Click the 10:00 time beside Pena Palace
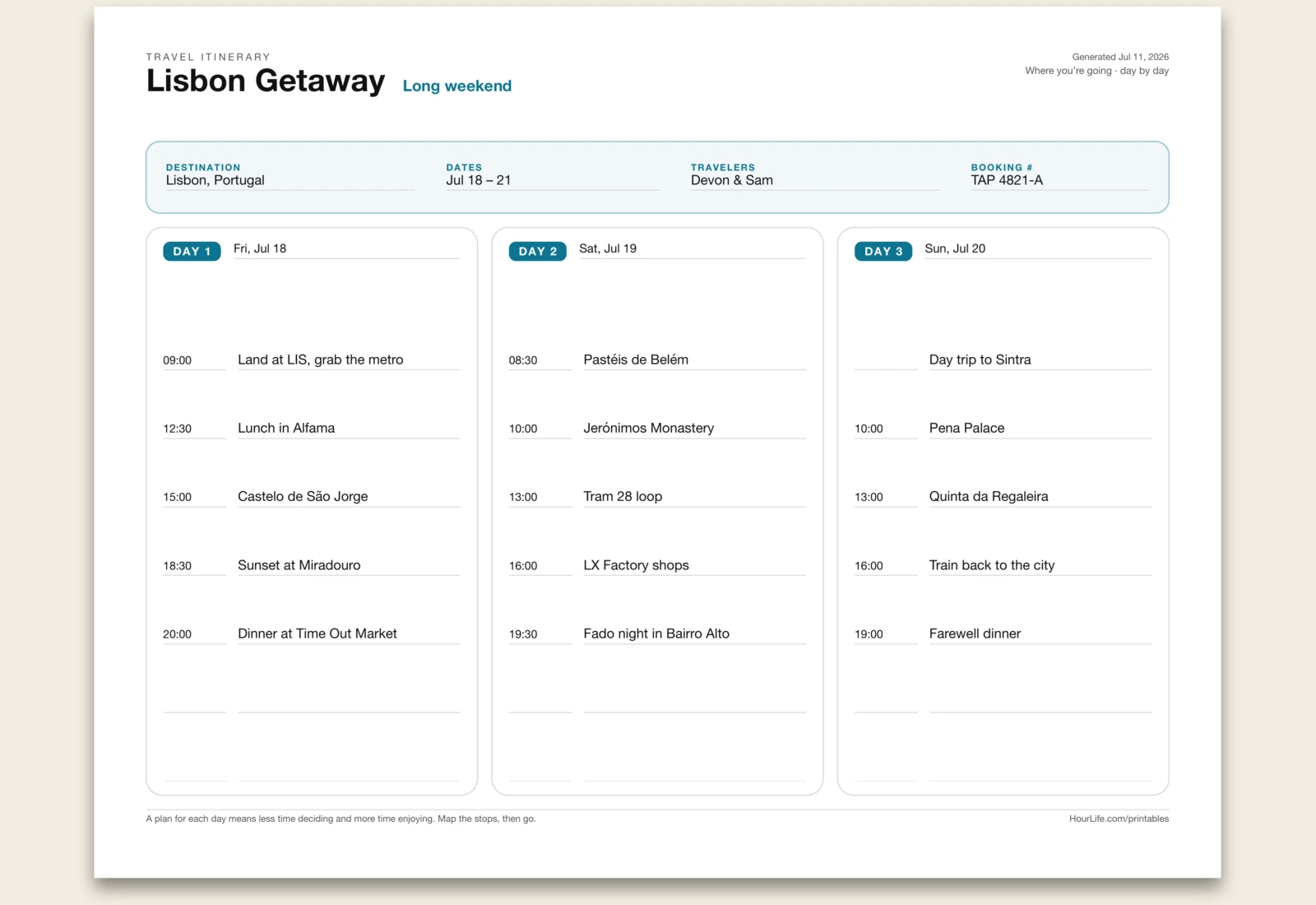The height and width of the screenshot is (905, 1316). [869, 429]
